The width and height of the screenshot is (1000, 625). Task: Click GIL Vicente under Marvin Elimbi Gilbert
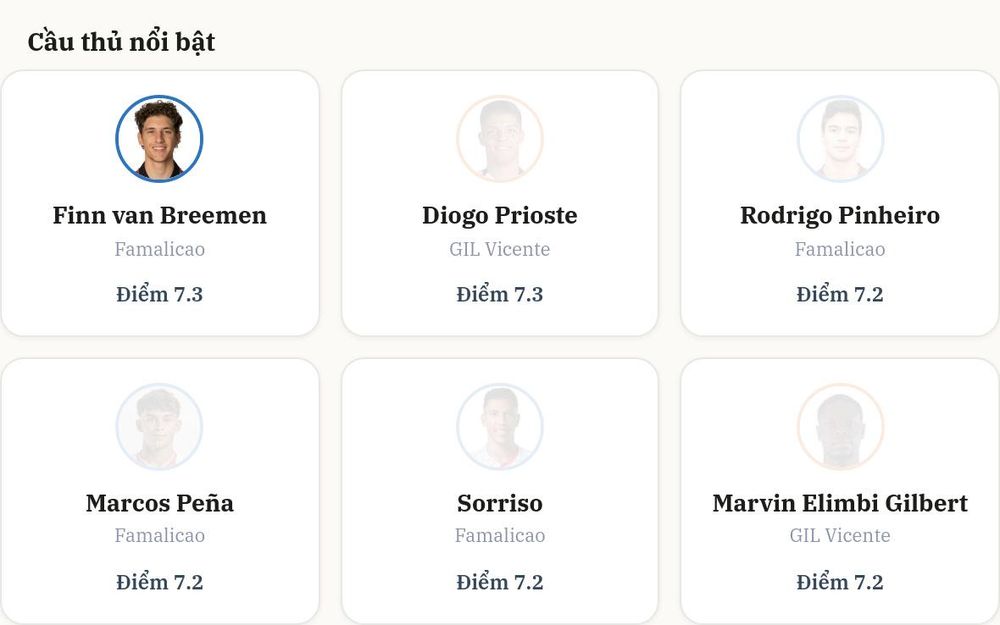pyautogui.click(x=840, y=535)
